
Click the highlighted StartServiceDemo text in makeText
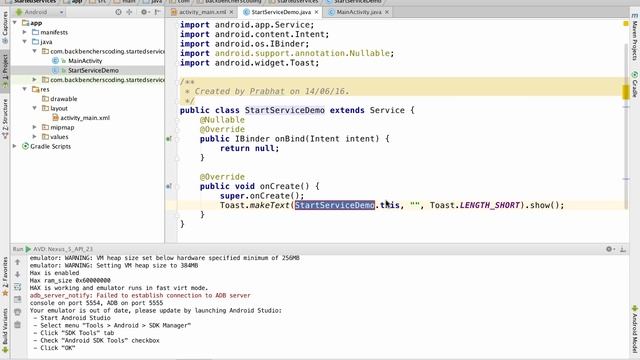[x=335, y=205]
